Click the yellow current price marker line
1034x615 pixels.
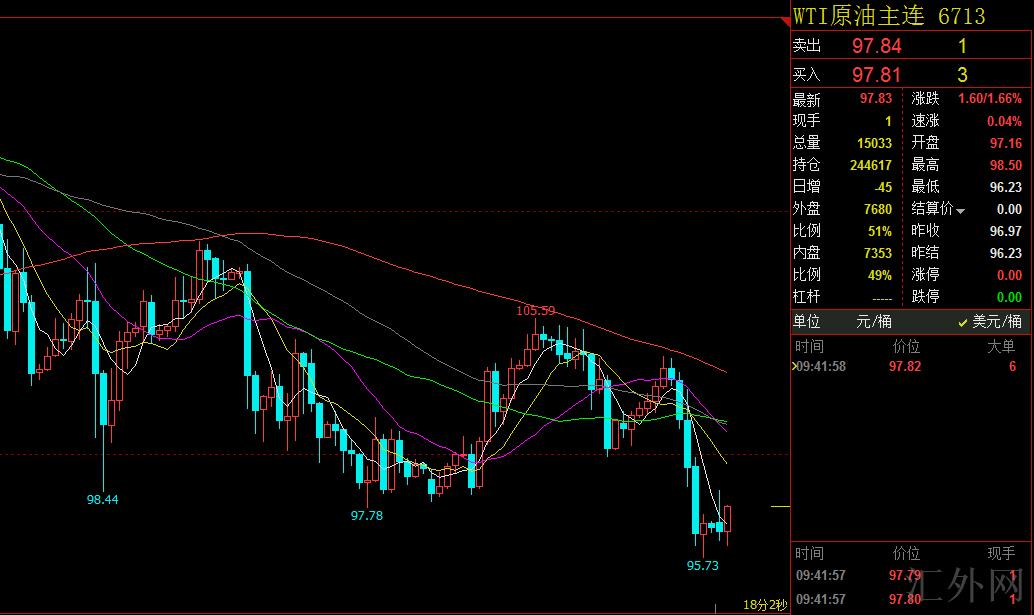tap(780, 506)
